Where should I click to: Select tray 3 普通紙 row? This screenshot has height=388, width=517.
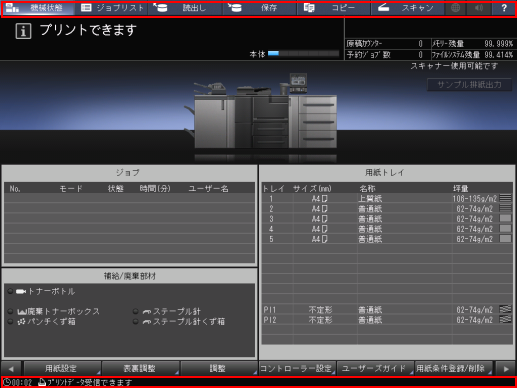pos(387,219)
